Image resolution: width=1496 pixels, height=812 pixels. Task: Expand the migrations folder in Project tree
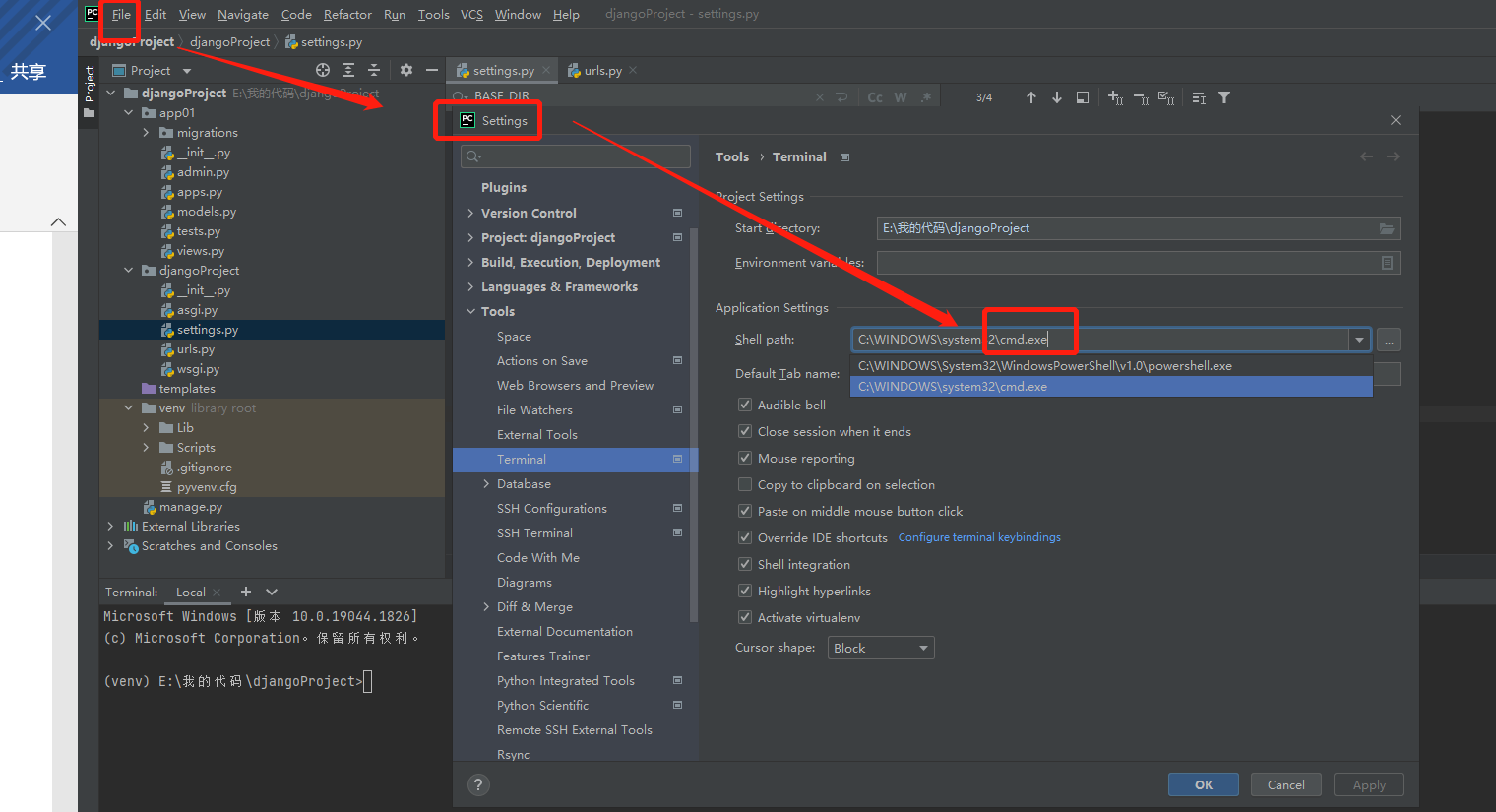click(147, 132)
